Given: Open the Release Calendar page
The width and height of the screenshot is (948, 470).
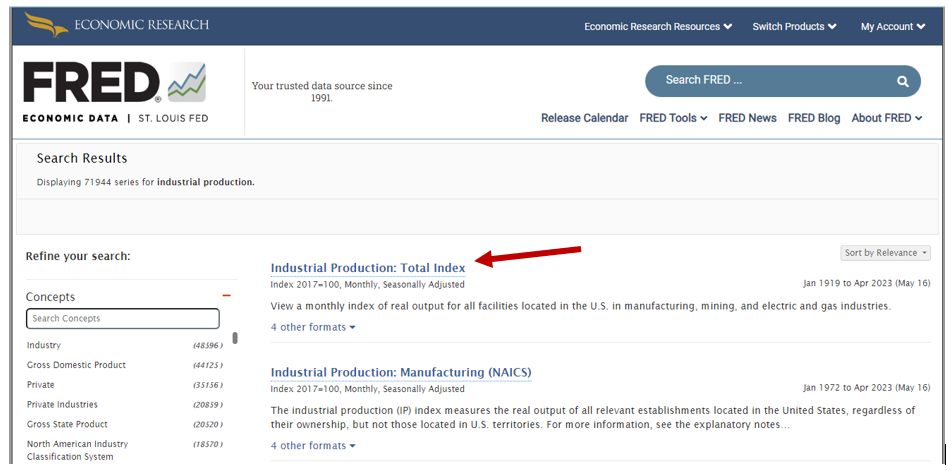Looking at the screenshot, I should point(585,118).
